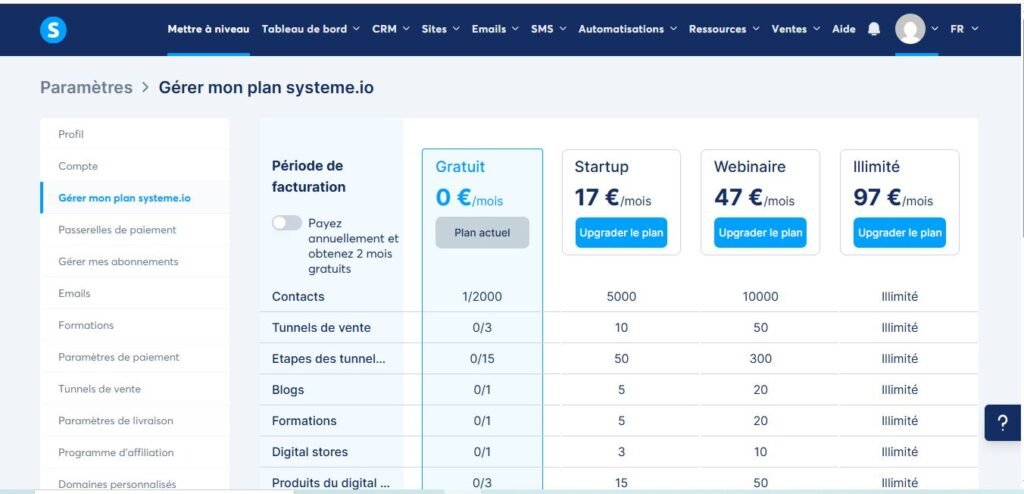Click Upgrader le plan for Startup
The width and height of the screenshot is (1024, 494).
tap(621, 233)
